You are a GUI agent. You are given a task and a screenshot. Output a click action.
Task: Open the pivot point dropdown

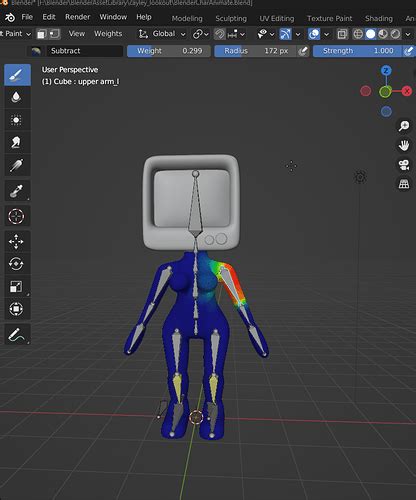pyautogui.click(x=201, y=34)
